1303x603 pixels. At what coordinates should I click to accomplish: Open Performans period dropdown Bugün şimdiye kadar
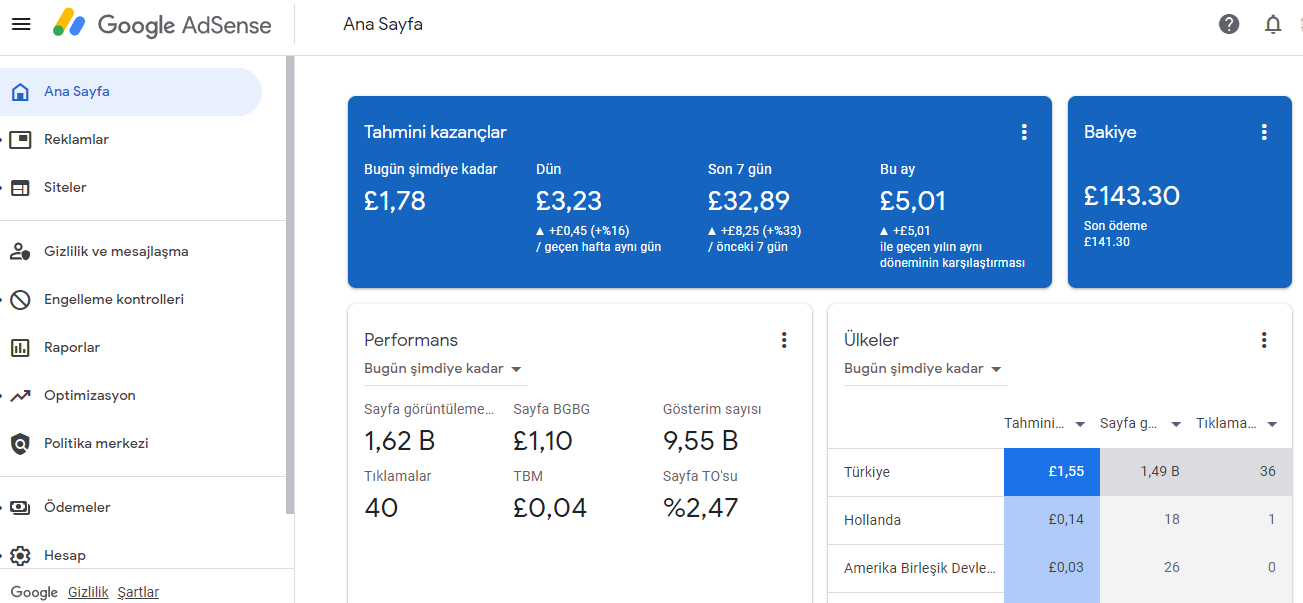(445, 369)
